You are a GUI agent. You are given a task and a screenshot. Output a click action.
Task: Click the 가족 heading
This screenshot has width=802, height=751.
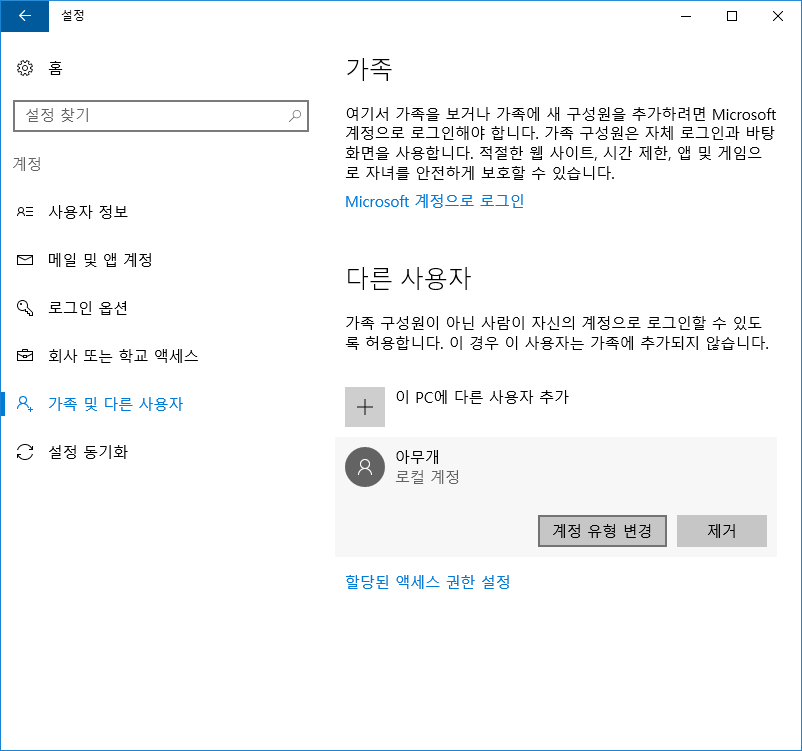pos(369,70)
